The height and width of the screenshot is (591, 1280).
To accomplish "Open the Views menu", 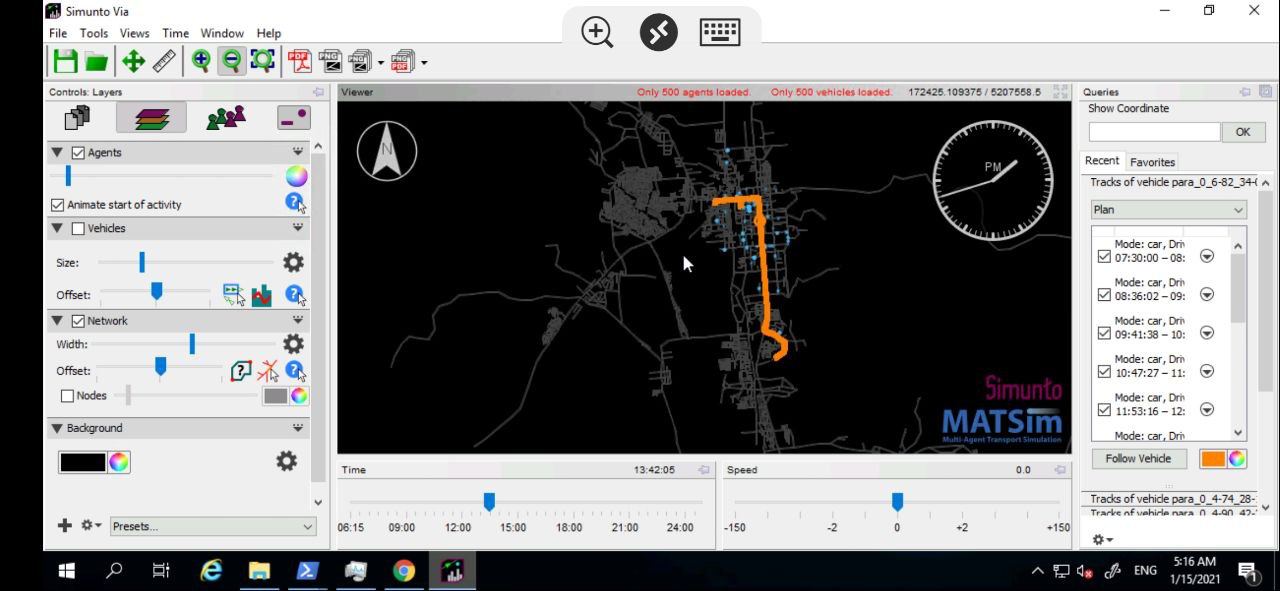I will tap(134, 33).
